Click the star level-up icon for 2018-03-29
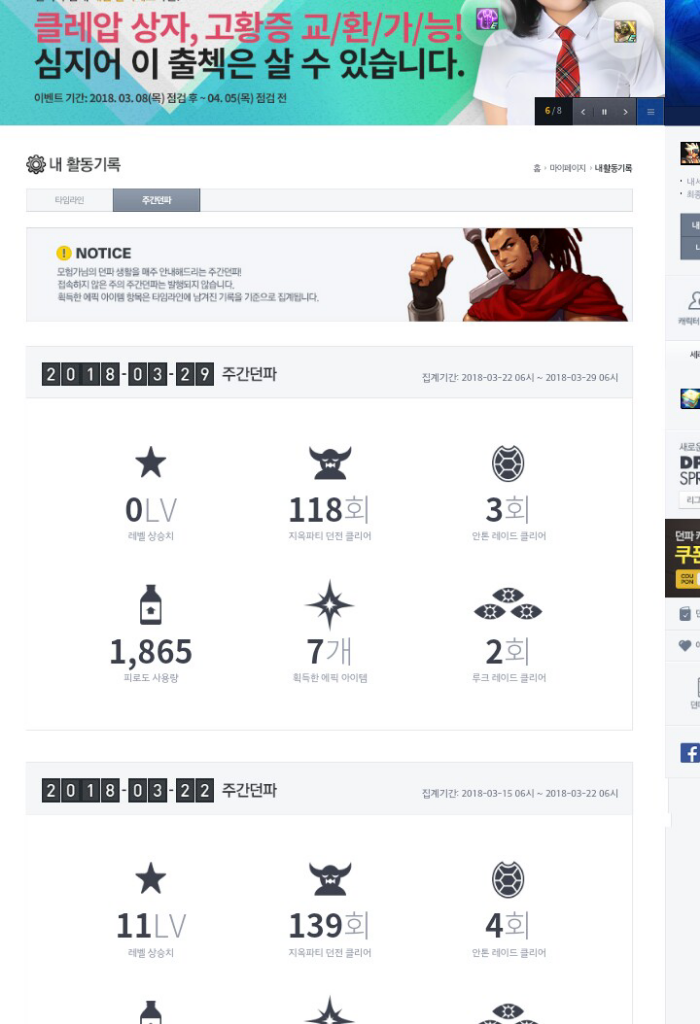This screenshot has width=700, height=1024. [x=150, y=462]
